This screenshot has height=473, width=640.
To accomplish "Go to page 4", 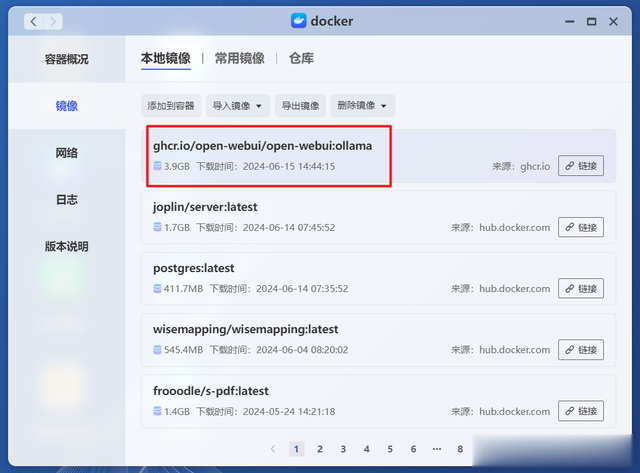I will click(367, 449).
